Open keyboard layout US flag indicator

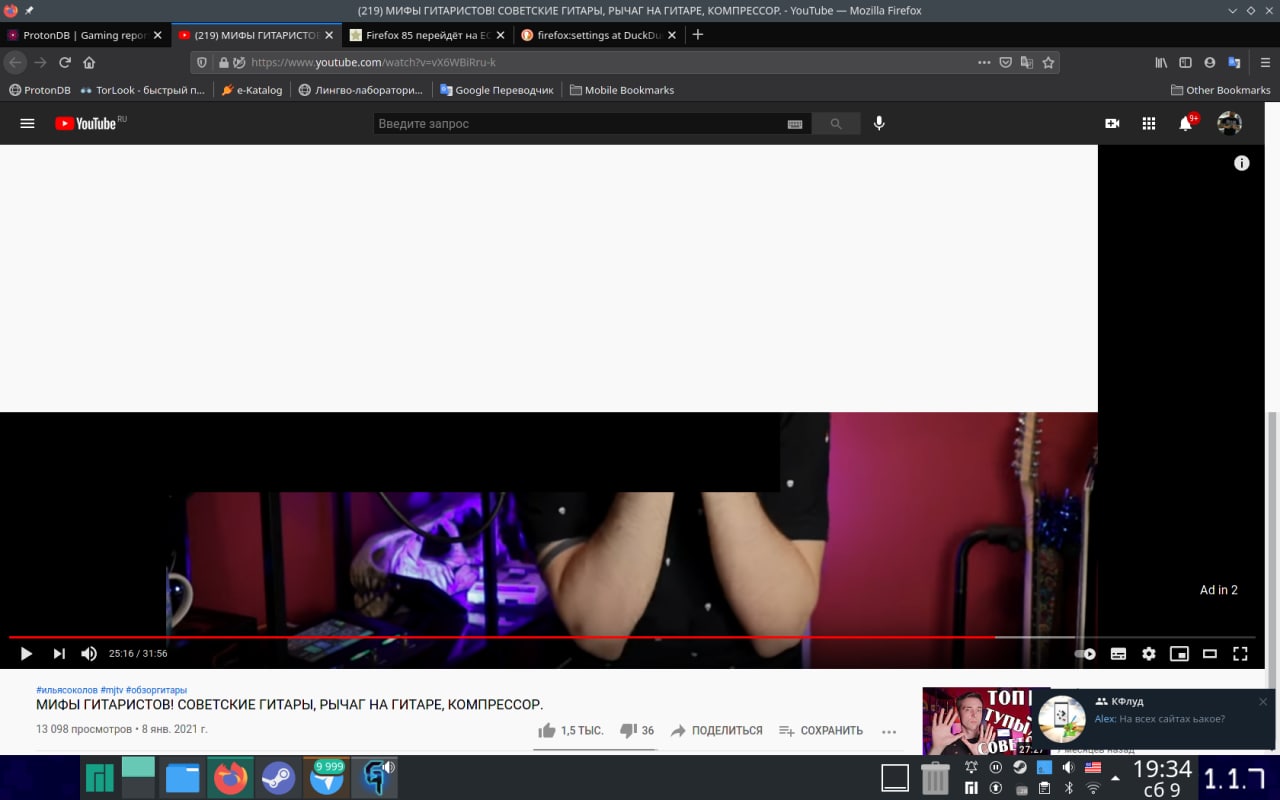[1093, 768]
